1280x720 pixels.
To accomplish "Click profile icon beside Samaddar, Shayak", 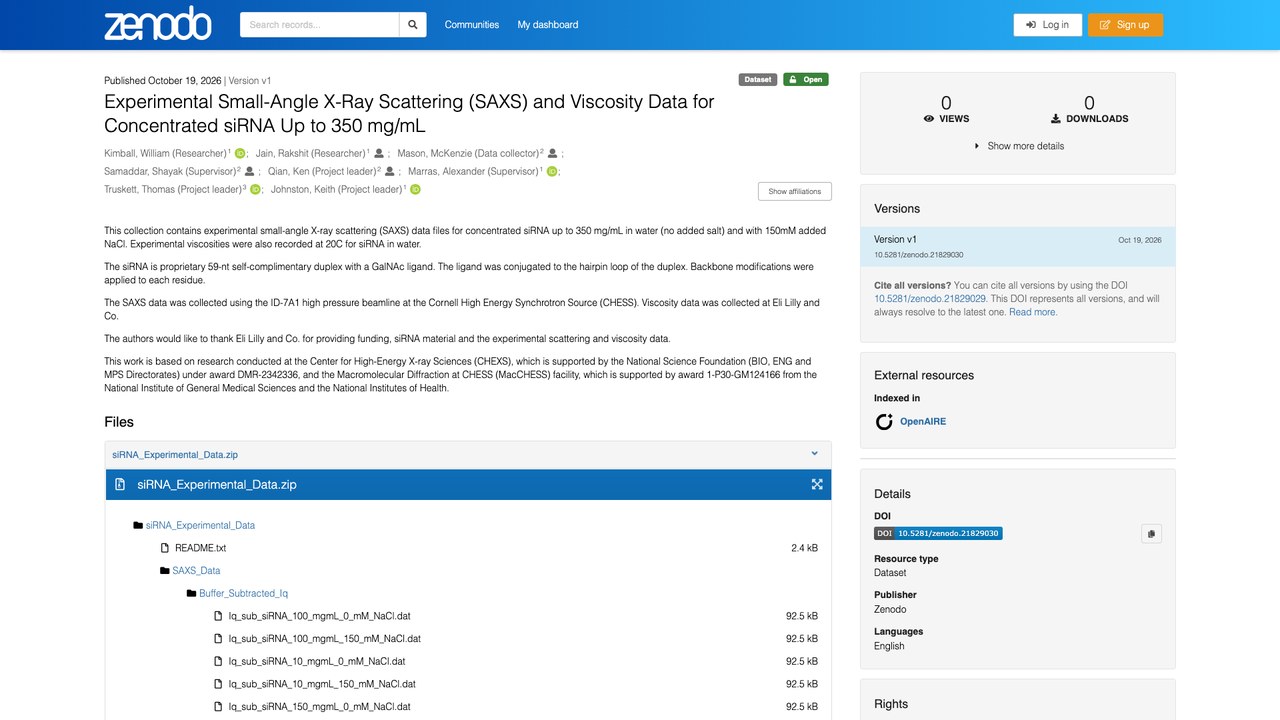I will click(250, 172).
